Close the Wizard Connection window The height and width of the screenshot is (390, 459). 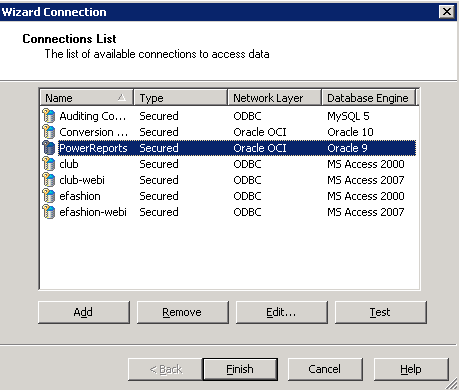tap(447, 12)
